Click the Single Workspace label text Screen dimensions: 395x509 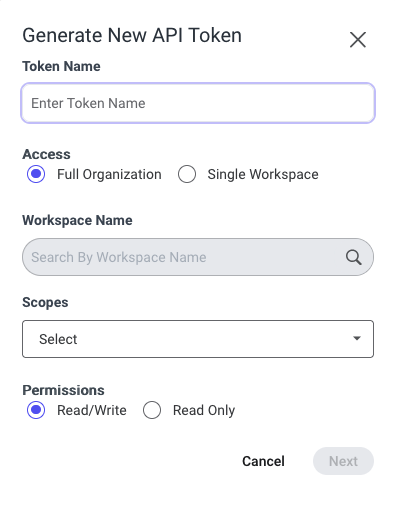tap(263, 175)
